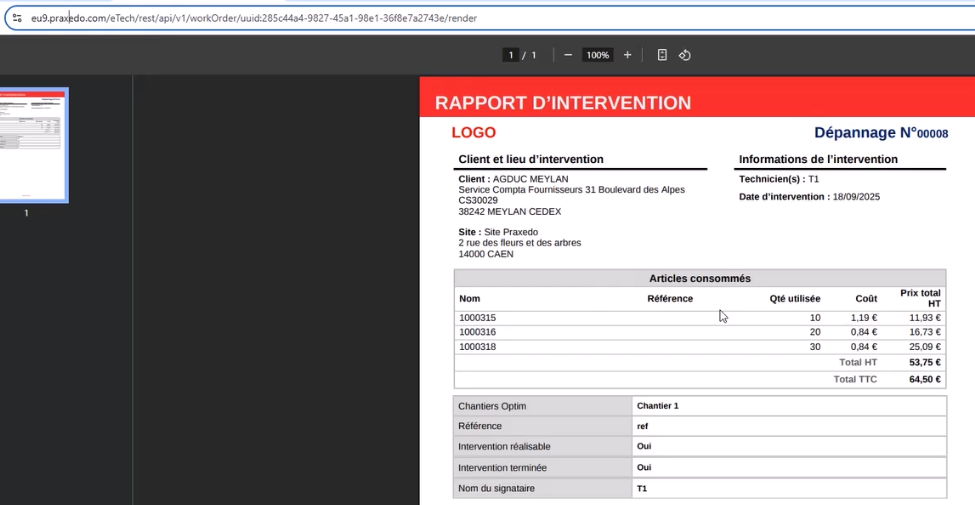Click Nom du signataire label
This screenshot has height=505, width=975.
(496, 488)
